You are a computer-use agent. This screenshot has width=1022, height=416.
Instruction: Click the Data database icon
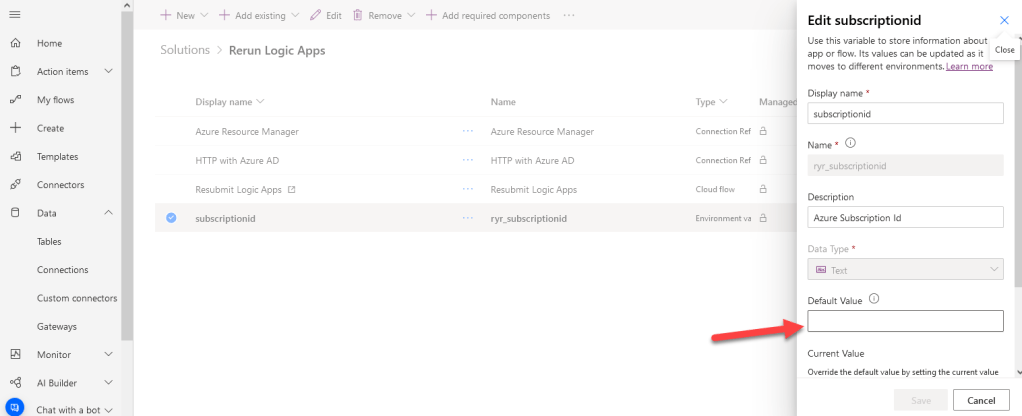[16, 213]
